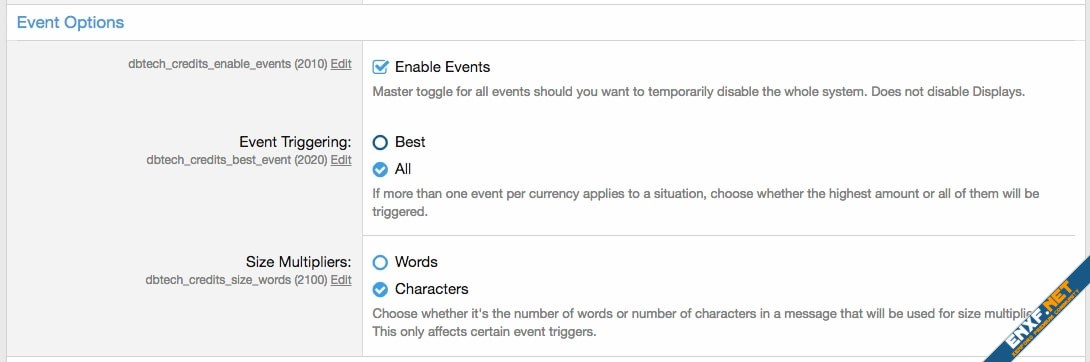
Task: Click the Enable Events label text
Action: click(x=442, y=67)
